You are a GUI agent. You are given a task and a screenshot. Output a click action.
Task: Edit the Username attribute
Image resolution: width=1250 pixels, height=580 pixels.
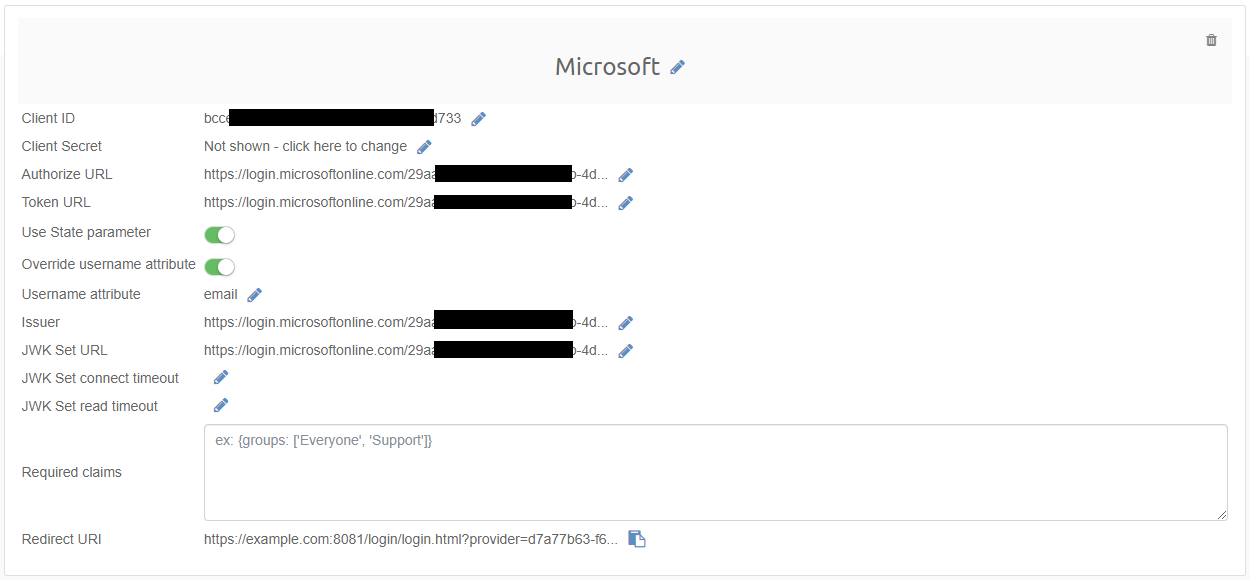(253, 294)
